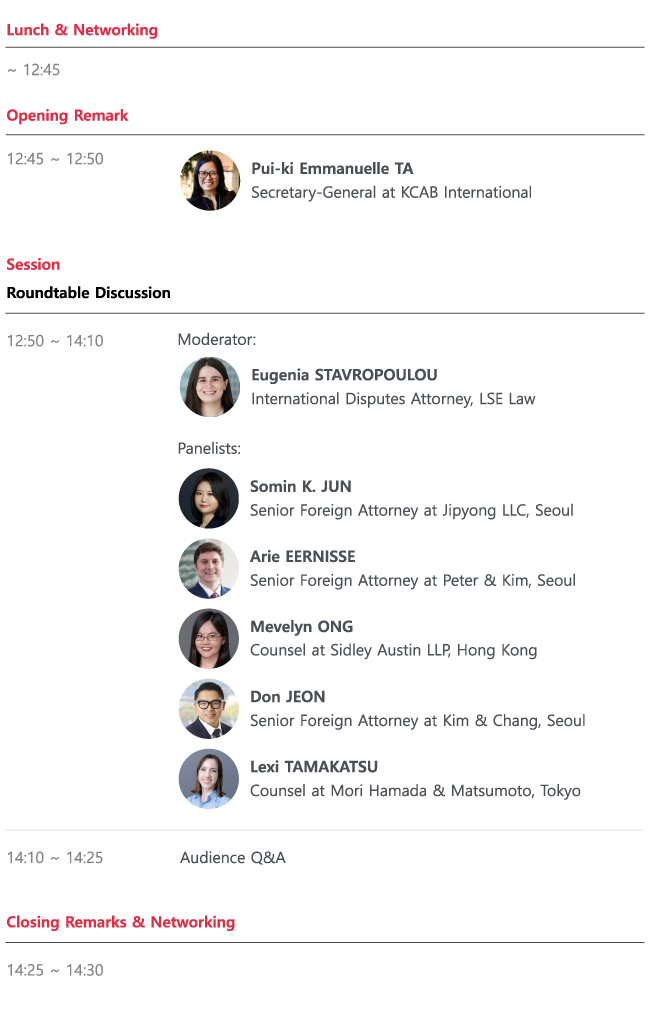Click the Arie EERNISSE name
The width and height of the screenshot is (650, 1013).
[303, 557]
